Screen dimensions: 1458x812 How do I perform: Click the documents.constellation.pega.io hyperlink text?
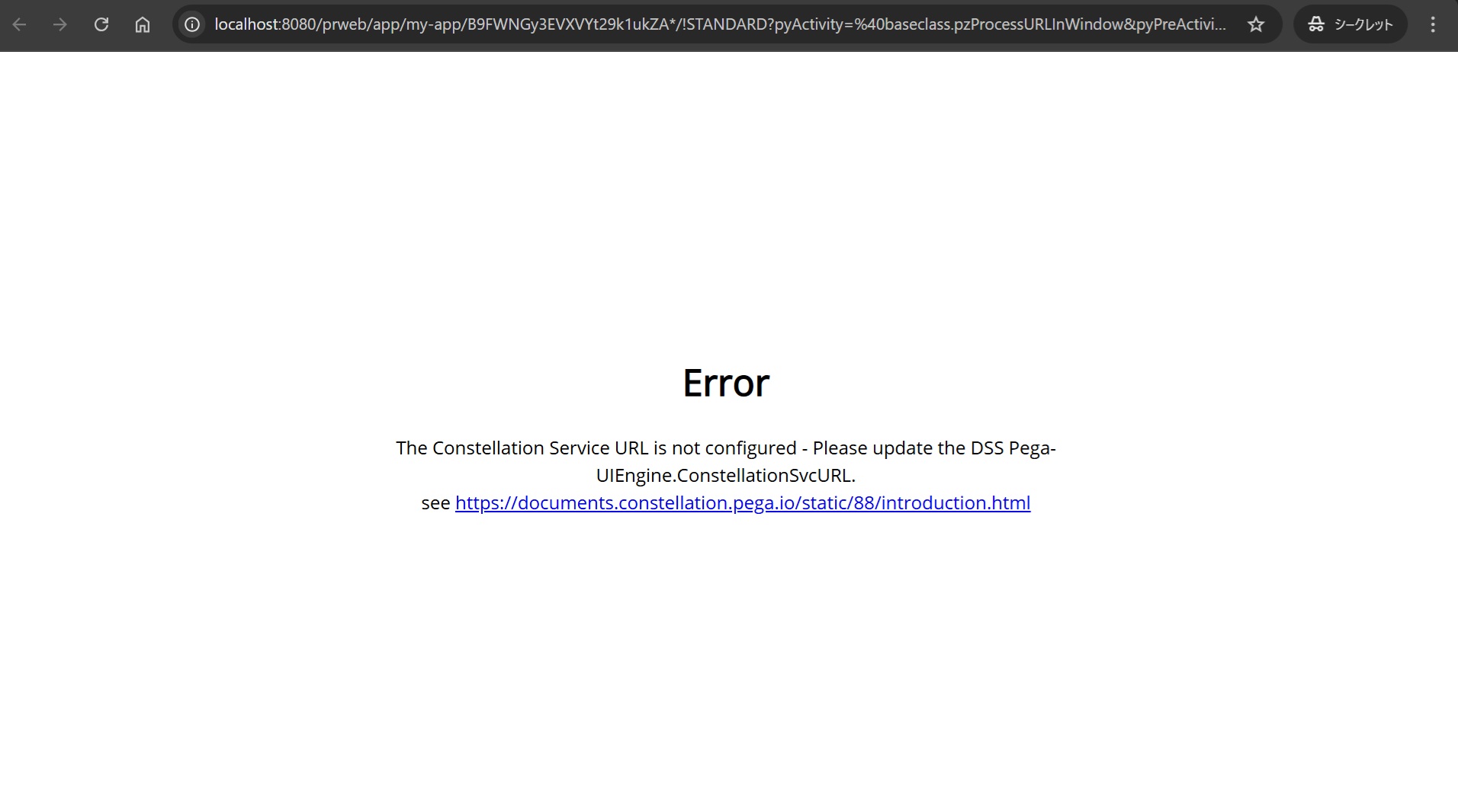(x=742, y=502)
